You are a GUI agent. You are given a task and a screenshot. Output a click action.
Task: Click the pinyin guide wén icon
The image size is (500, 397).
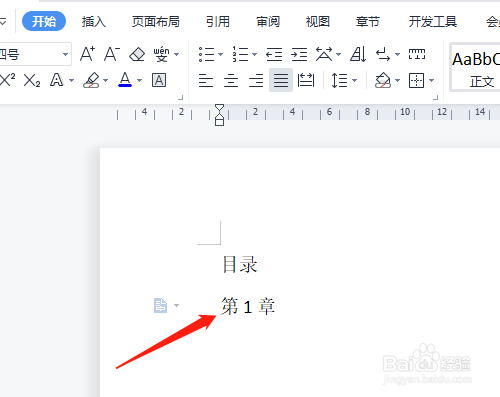(x=161, y=54)
